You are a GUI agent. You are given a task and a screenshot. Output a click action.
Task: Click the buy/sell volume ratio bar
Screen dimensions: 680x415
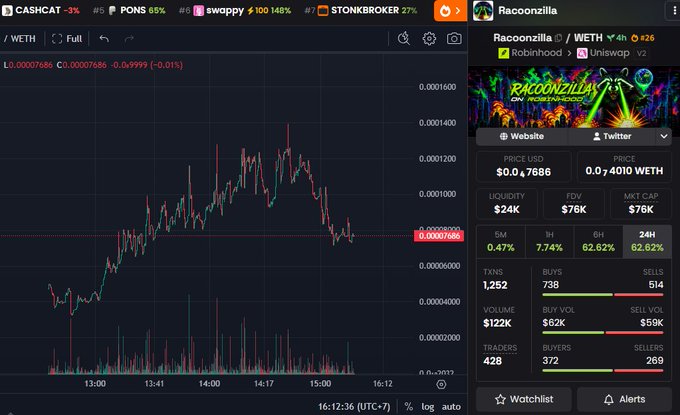603,333
